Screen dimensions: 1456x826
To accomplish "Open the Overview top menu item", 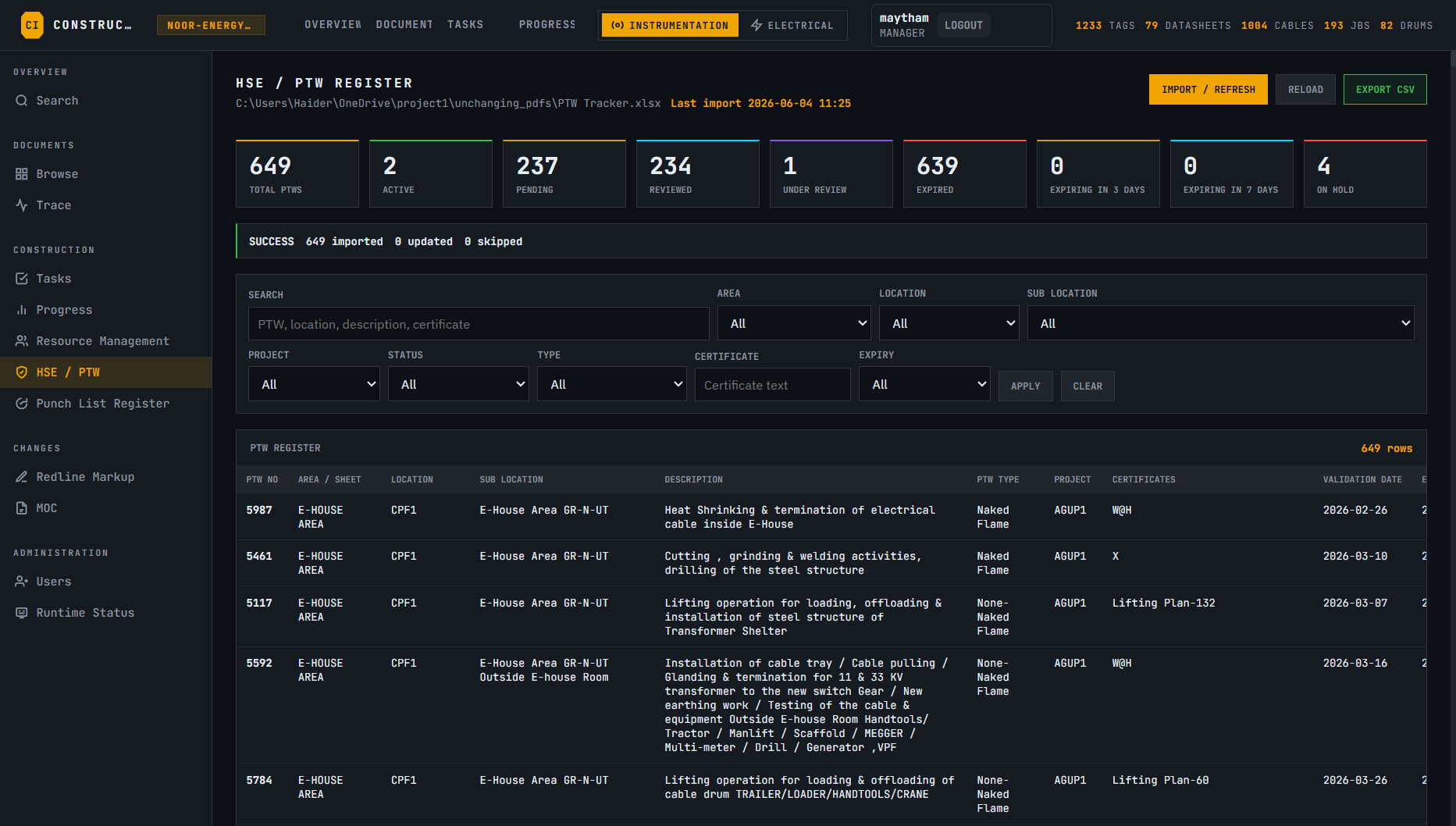I will pos(333,25).
